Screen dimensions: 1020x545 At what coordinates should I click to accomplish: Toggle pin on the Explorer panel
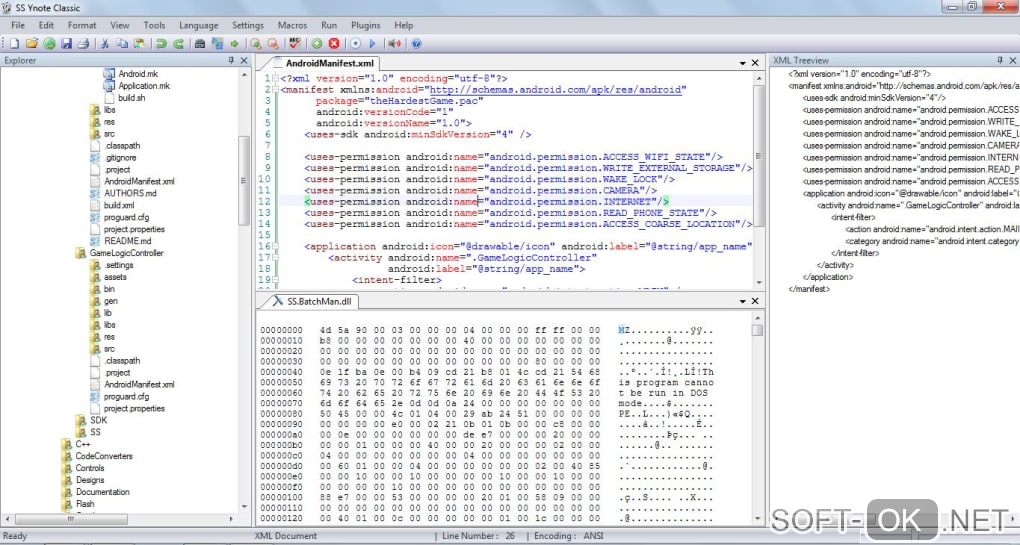(232, 61)
